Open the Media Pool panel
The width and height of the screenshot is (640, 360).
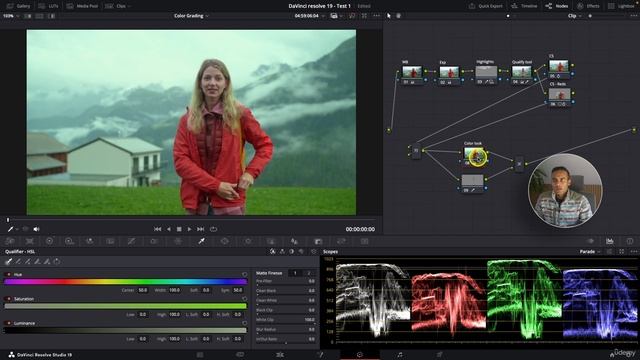click(82, 6)
